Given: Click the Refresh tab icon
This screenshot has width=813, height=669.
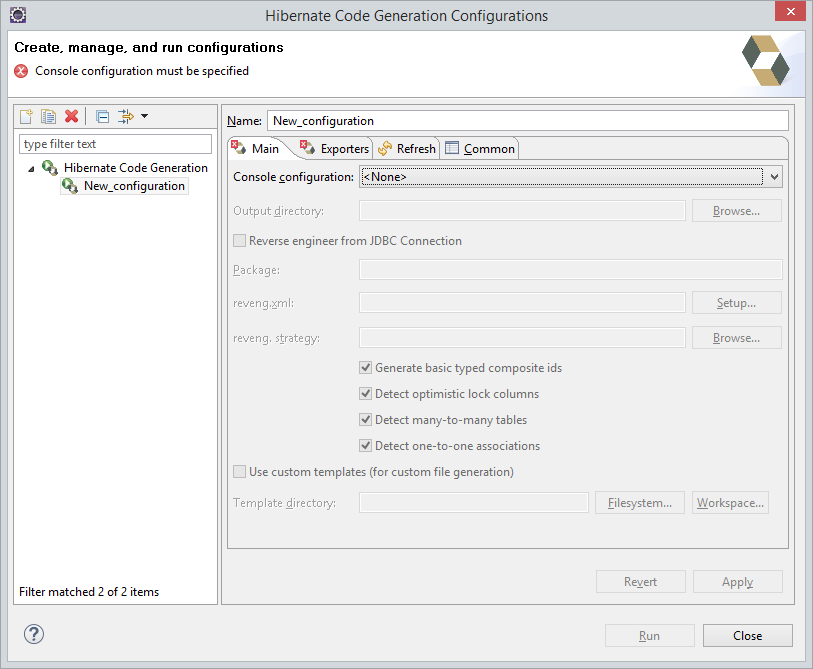Looking at the screenshot, I should (385, 149).
